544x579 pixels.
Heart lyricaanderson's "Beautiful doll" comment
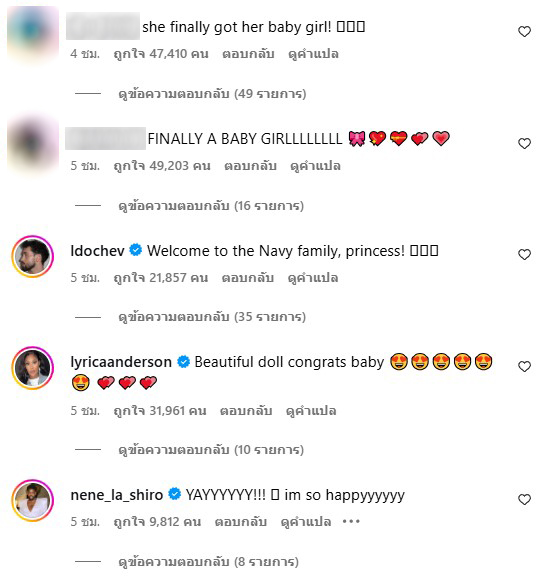coord(524,366)
